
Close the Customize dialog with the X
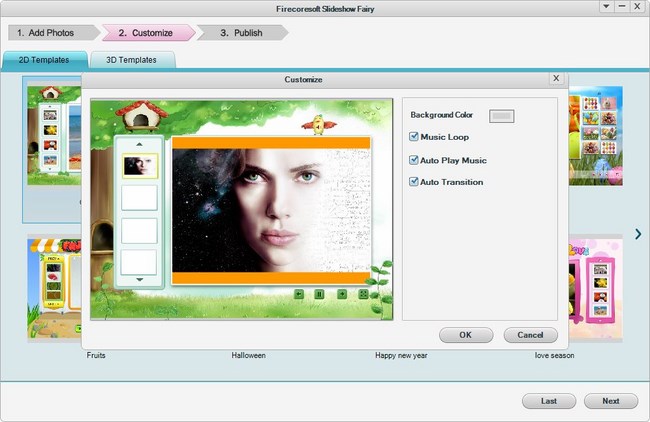tap(556, 78)
